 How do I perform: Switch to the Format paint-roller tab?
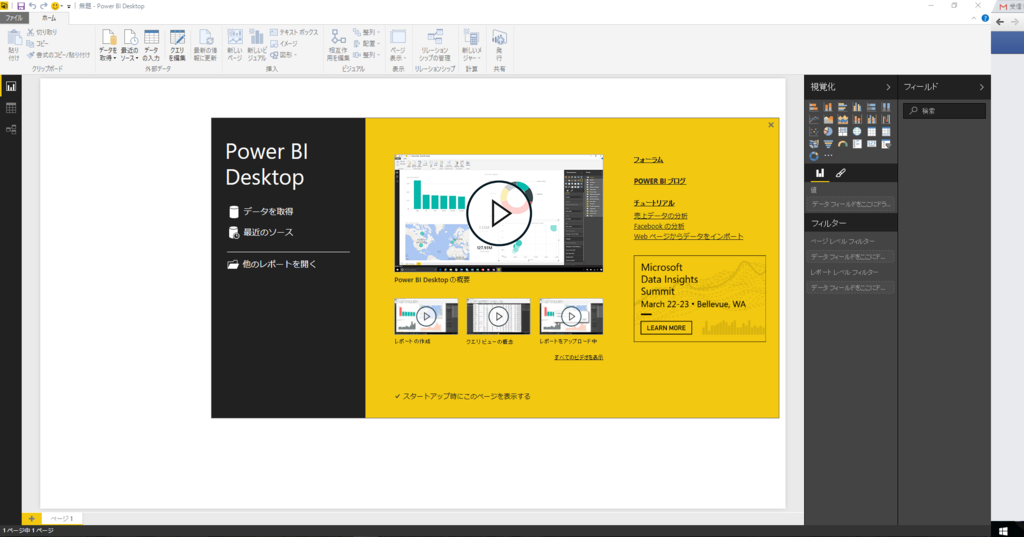click(840, 173)
